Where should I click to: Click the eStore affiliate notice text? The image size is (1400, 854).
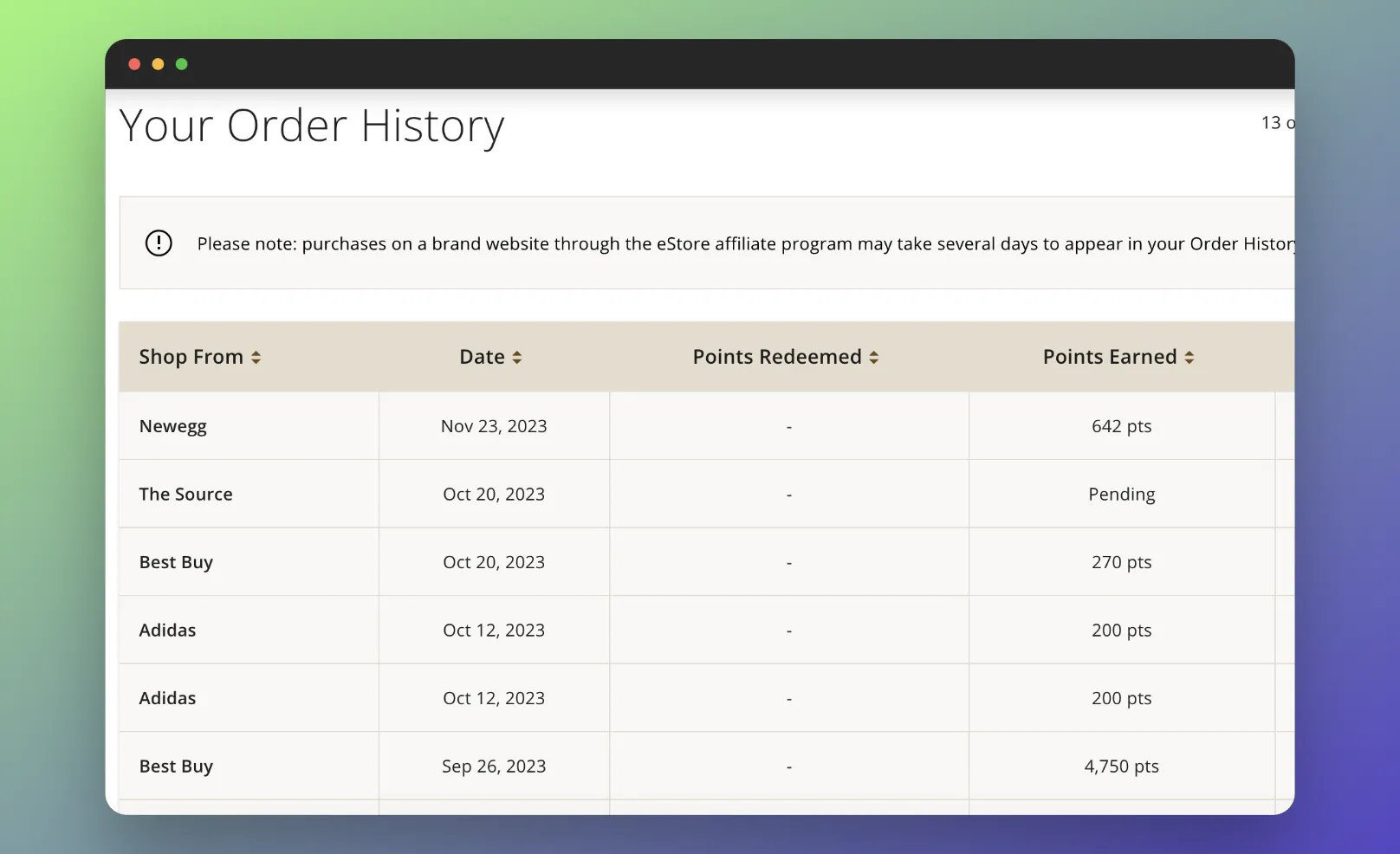(x=746, y=244)
